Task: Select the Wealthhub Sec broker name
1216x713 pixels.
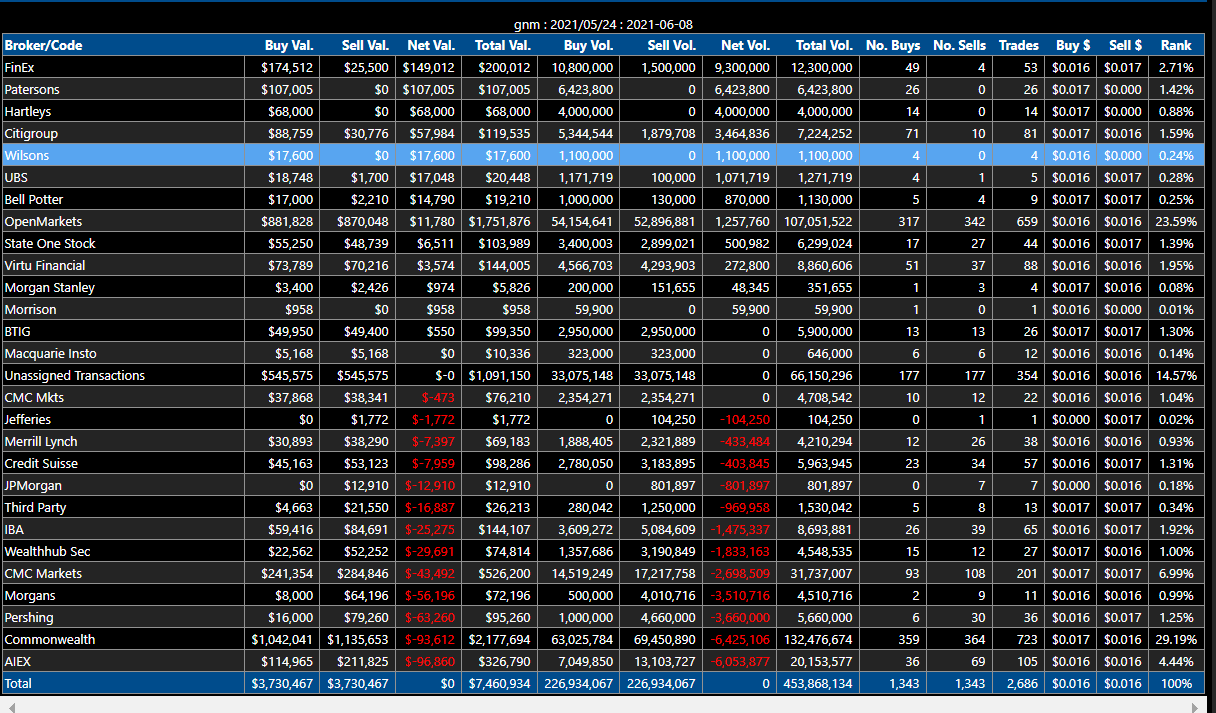Action: [x=48, y=551]
